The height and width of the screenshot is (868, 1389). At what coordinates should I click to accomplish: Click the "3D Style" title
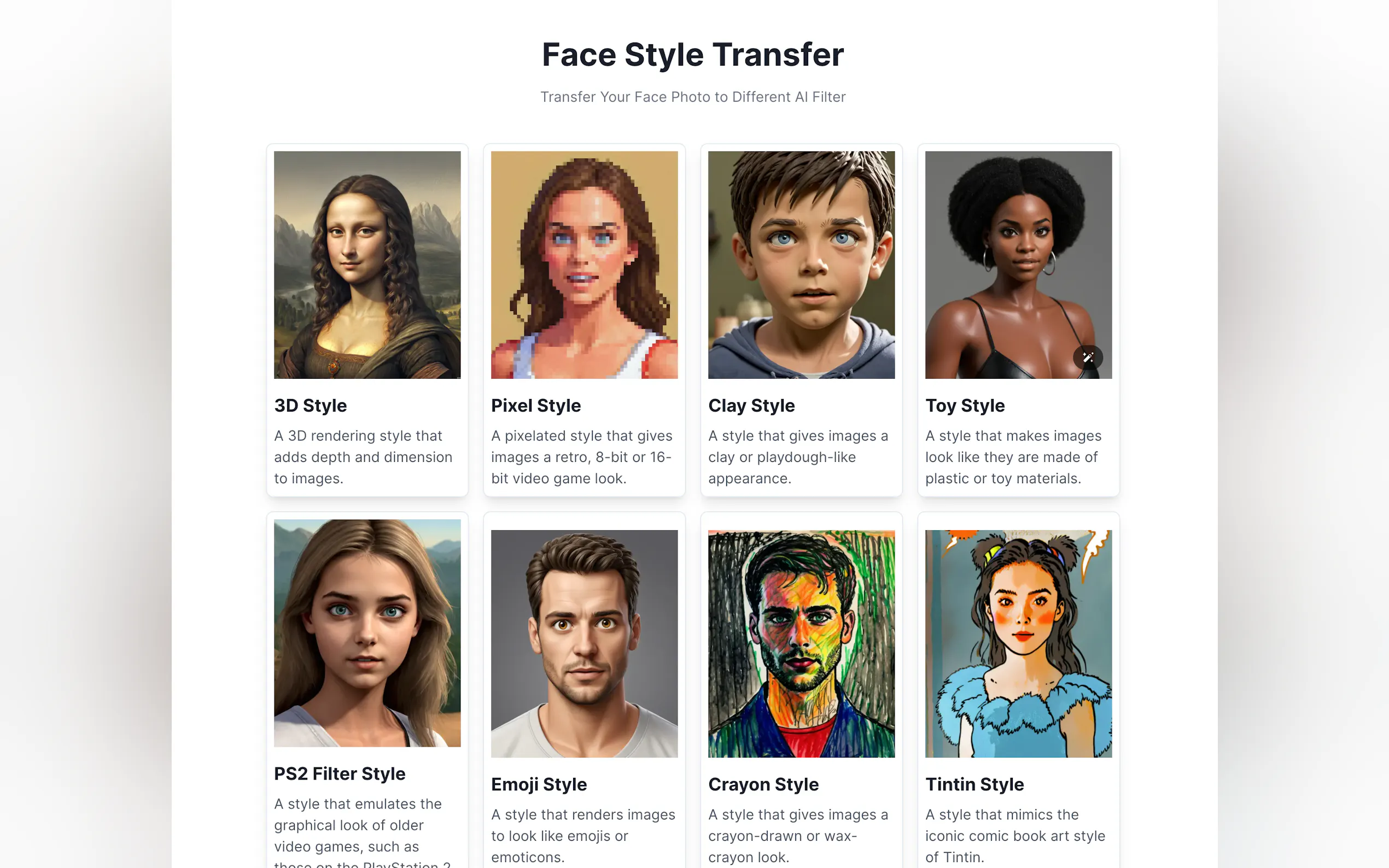(310, 405)
